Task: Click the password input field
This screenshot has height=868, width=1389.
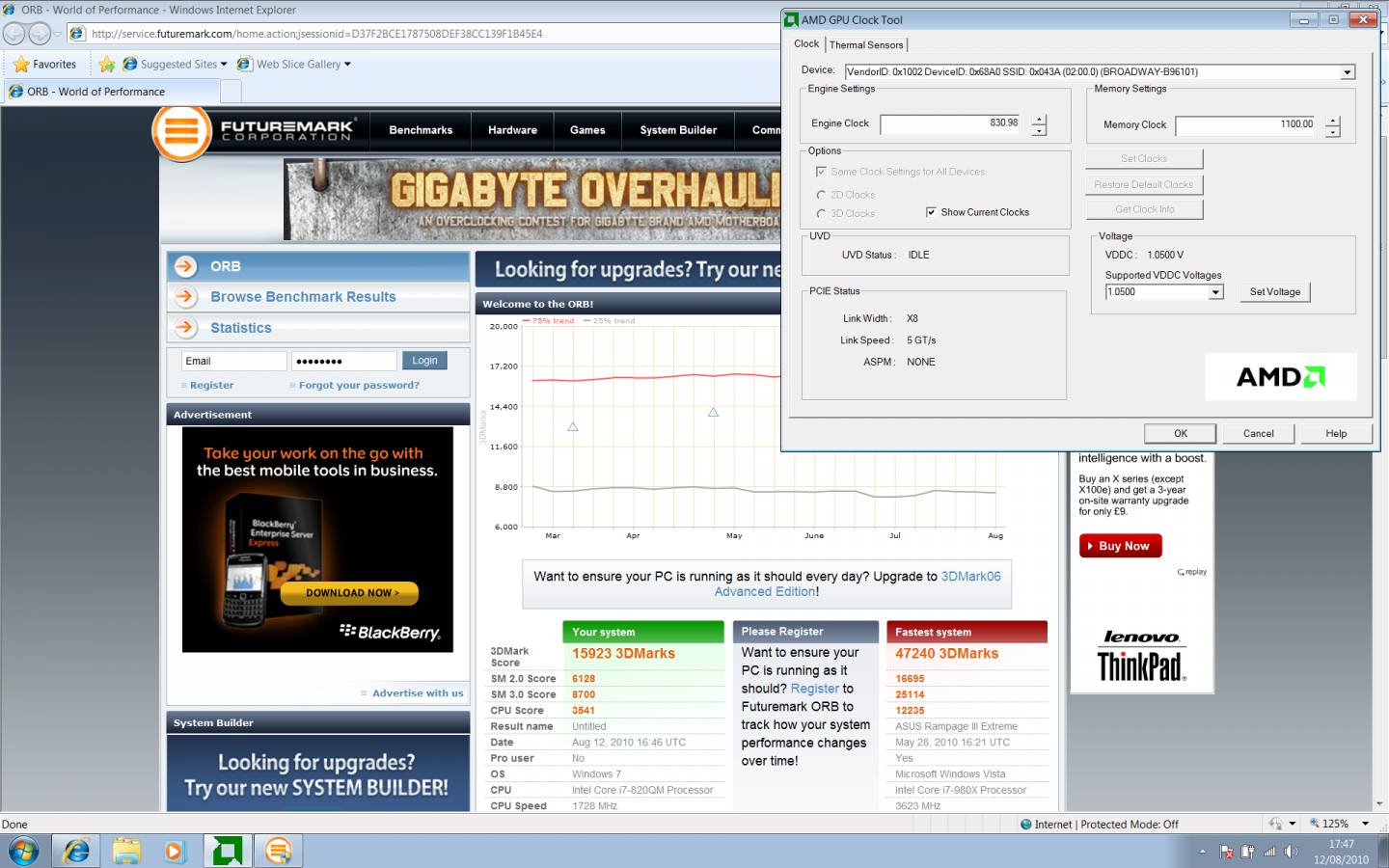Action: 344,361
